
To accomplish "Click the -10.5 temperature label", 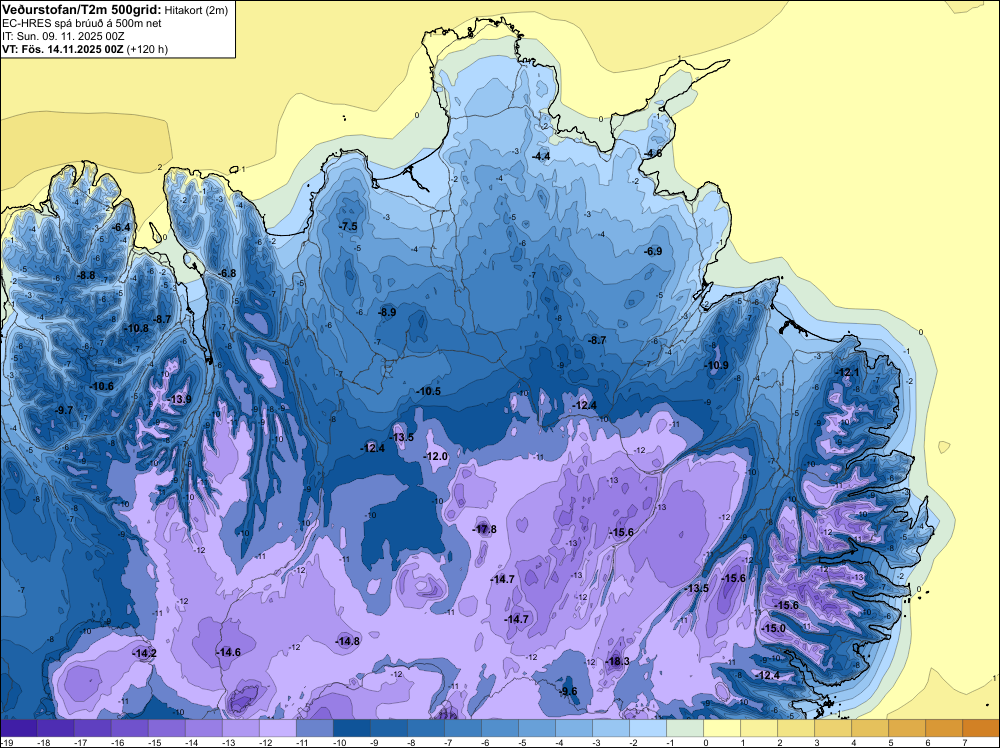I will click(428, 391).
